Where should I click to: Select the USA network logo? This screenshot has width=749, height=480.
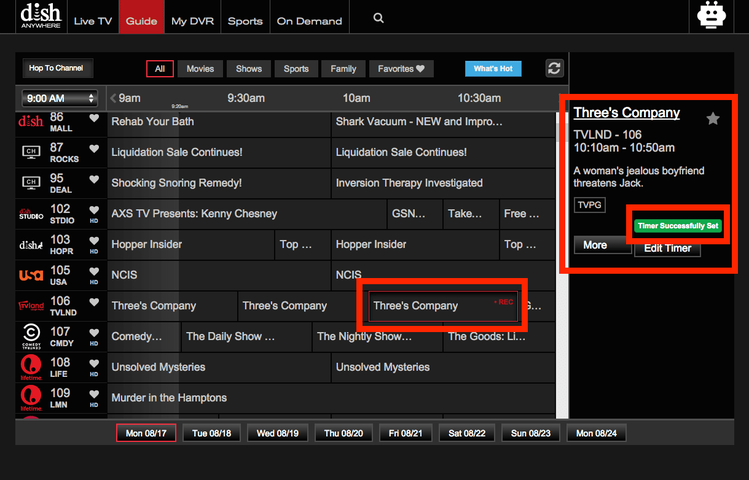[31, 275]
